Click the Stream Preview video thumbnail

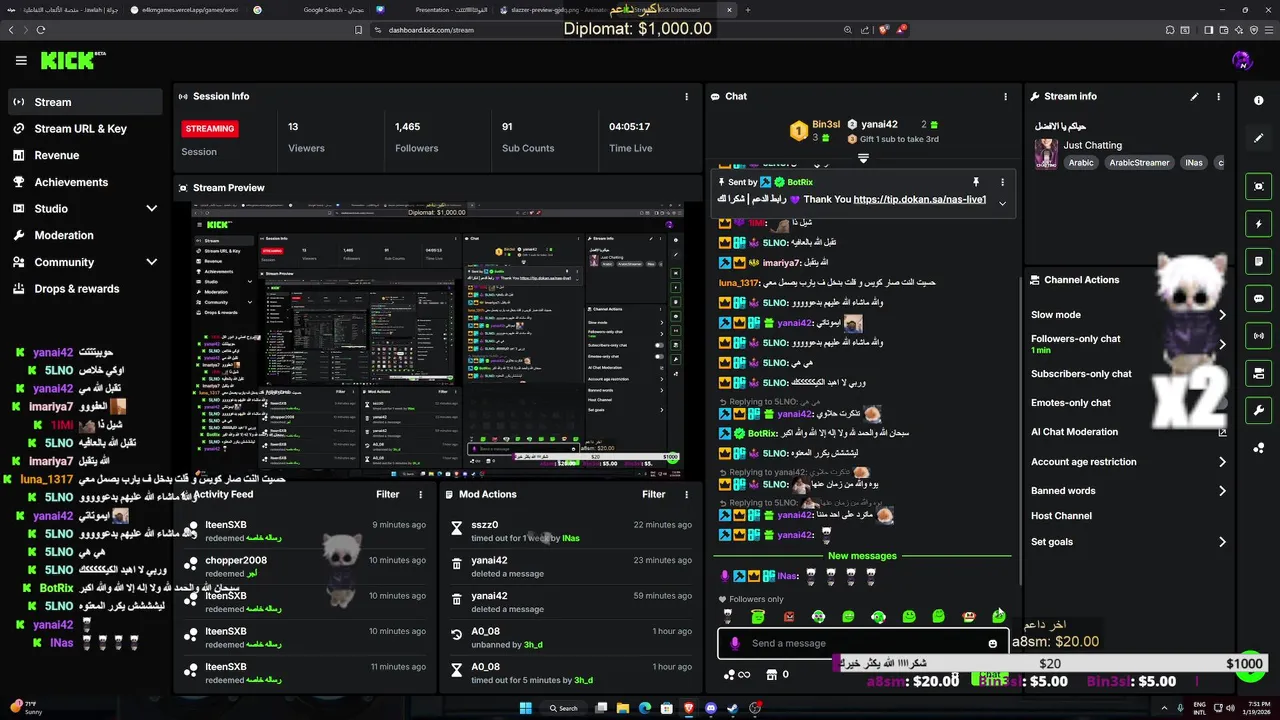point(437,342)
